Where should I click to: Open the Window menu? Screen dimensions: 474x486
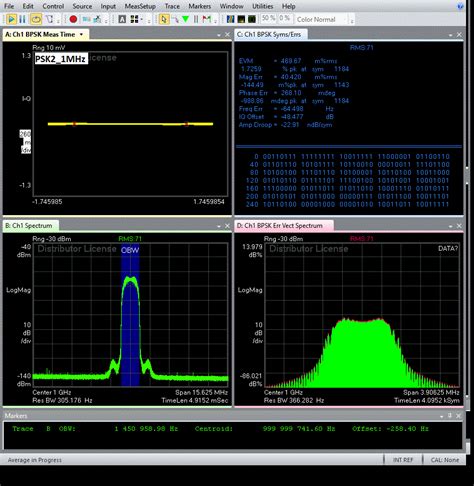tap(232, 6)
